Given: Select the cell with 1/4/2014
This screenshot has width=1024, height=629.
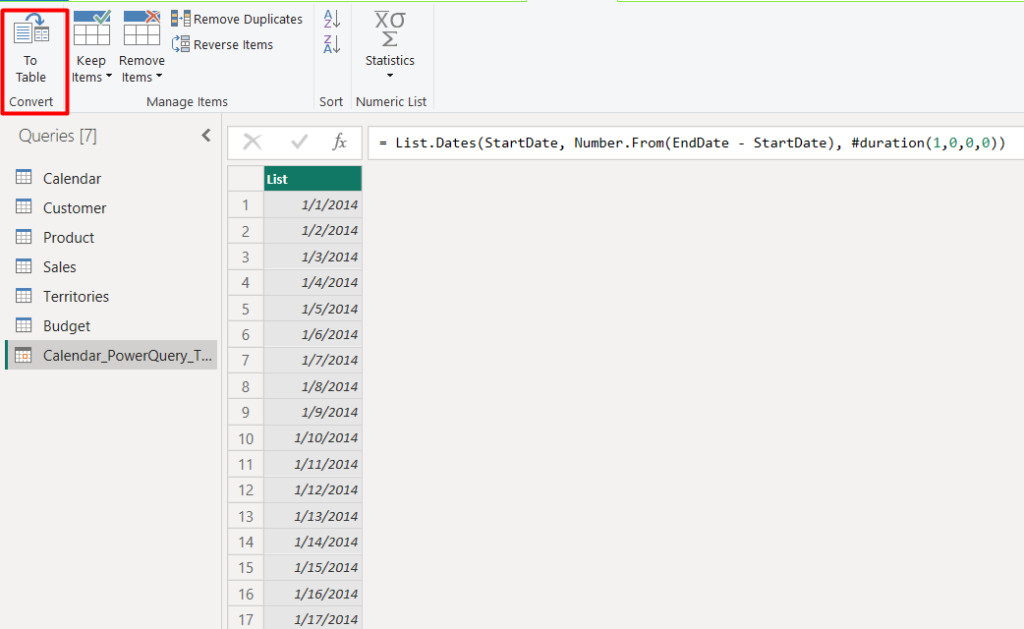Looking at the screenshot, I should pyautogui.click(x=313, y=282).
